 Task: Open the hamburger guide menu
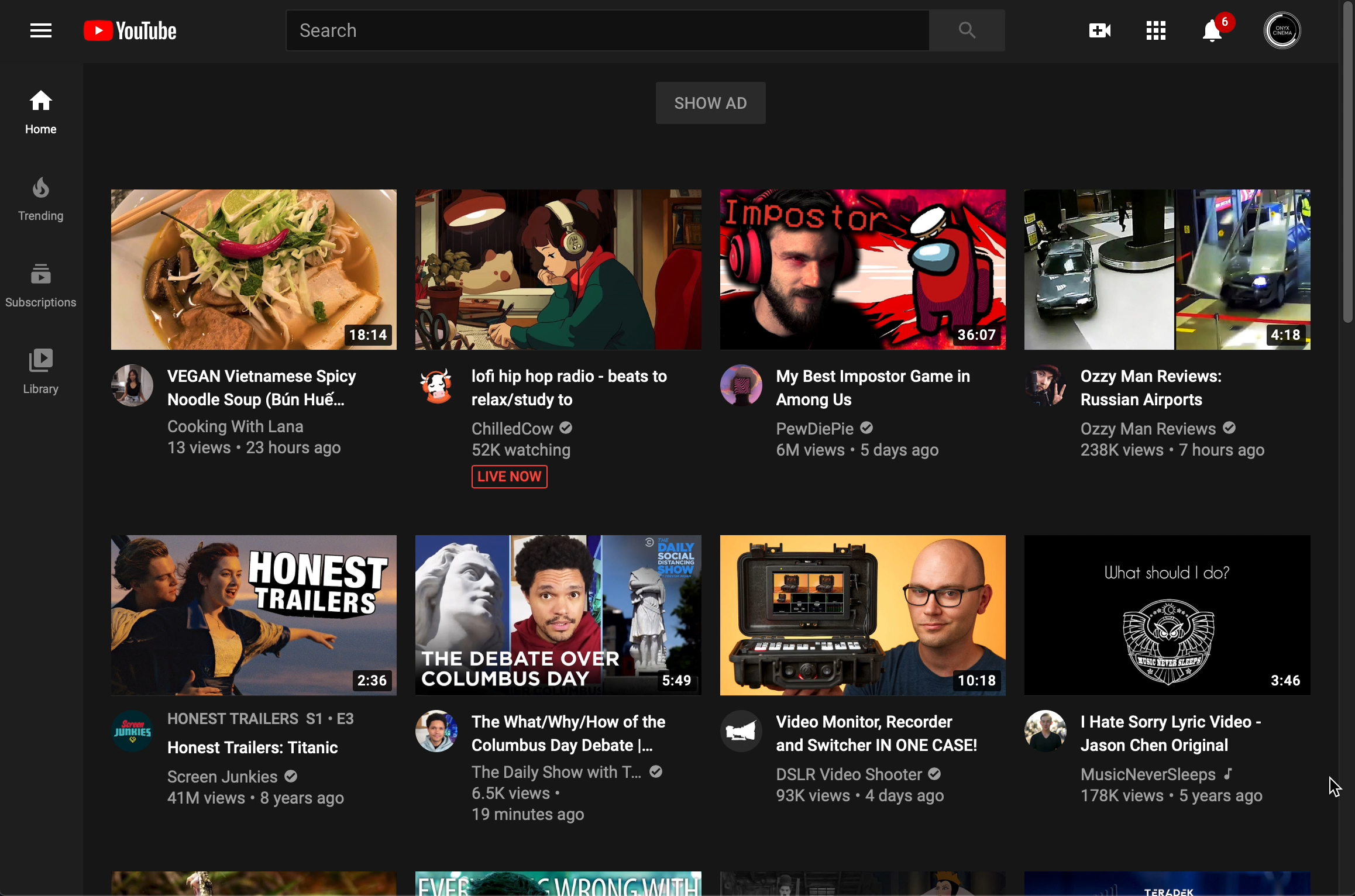coord(40,30)
